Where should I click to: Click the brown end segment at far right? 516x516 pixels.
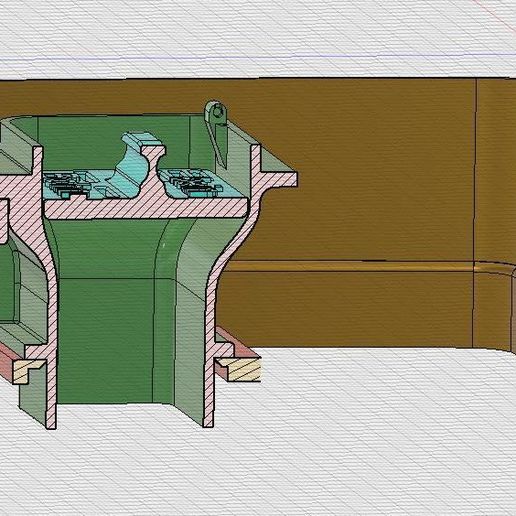[495, 213]
